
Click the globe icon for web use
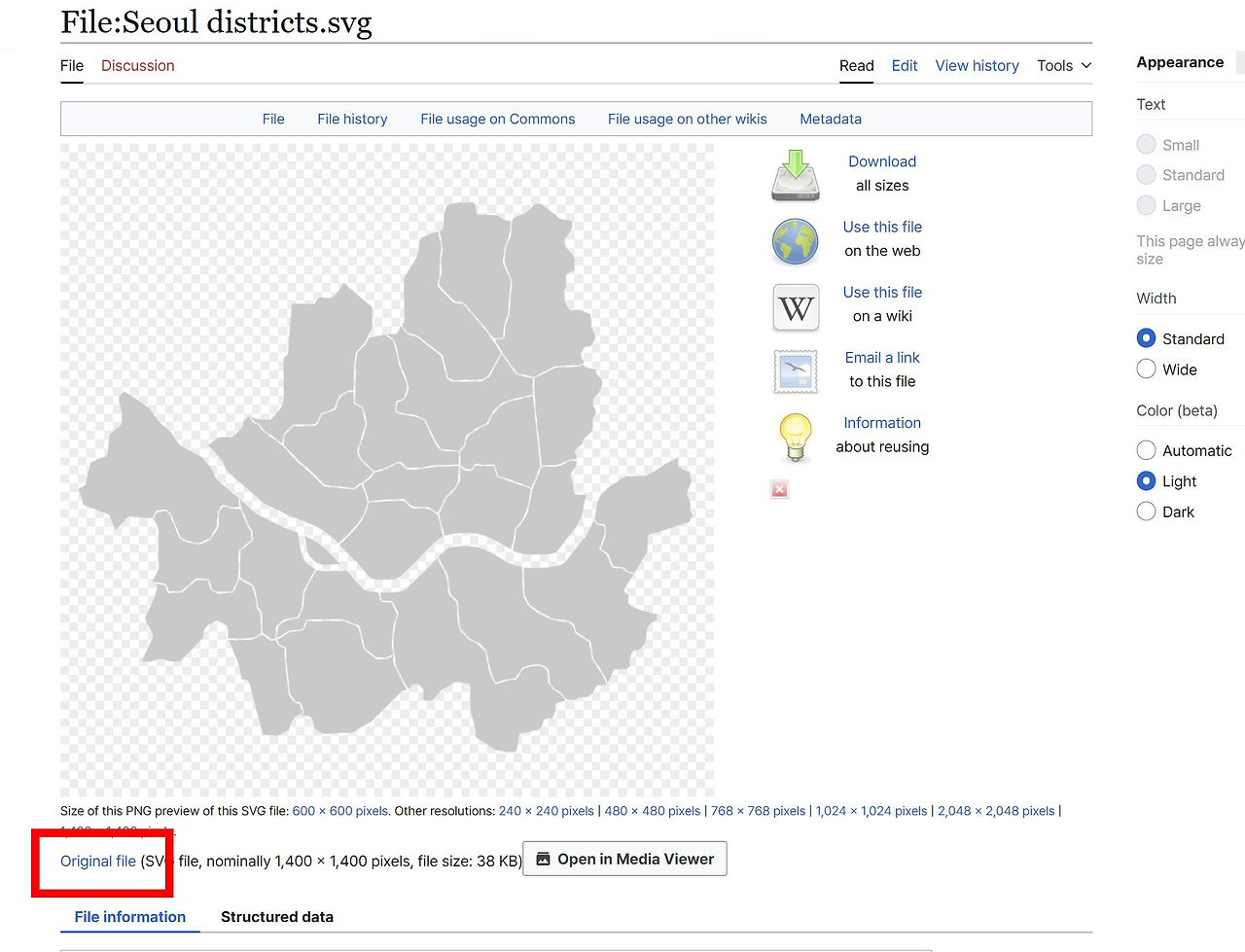(x=796, y=241)
